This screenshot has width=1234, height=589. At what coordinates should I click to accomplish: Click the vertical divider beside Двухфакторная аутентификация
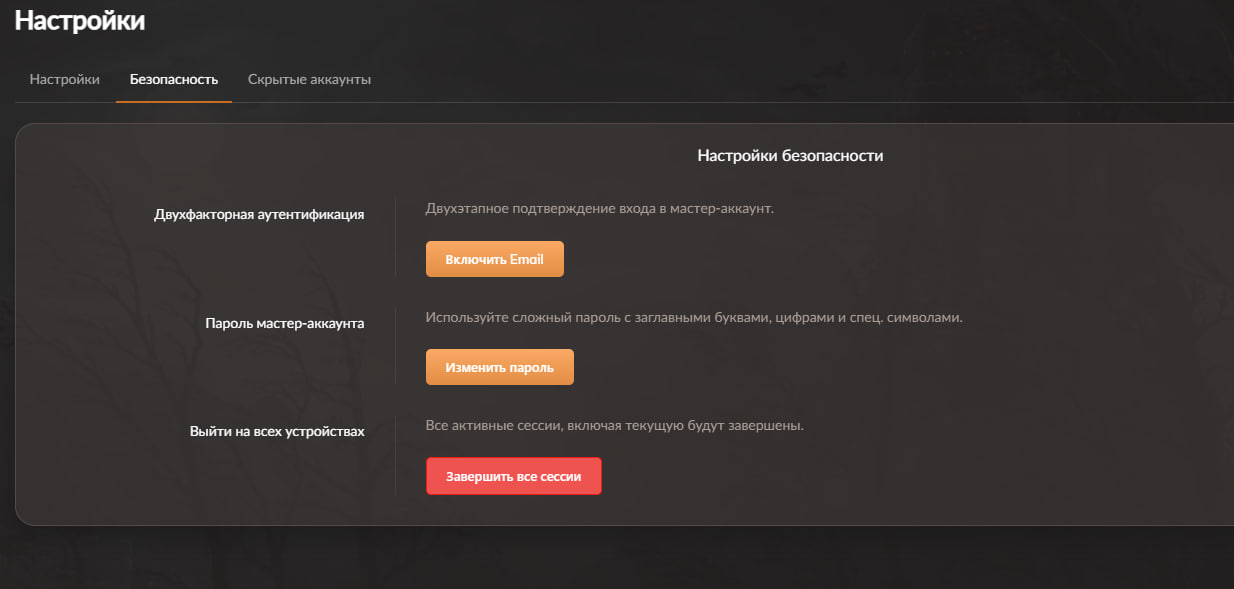[x=396, y=236]
